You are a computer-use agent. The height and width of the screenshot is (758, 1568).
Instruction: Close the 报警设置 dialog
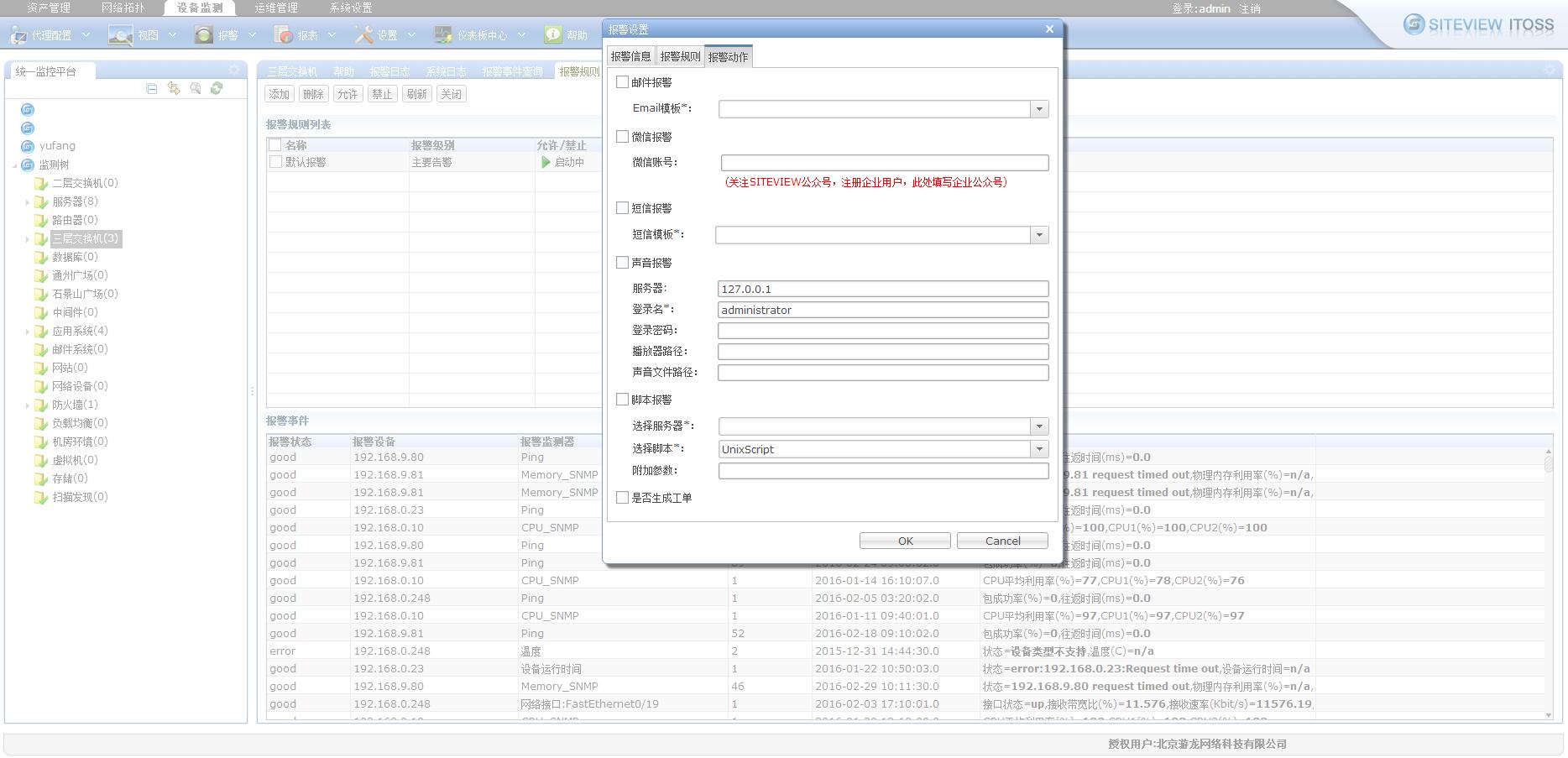point(1049,29)
